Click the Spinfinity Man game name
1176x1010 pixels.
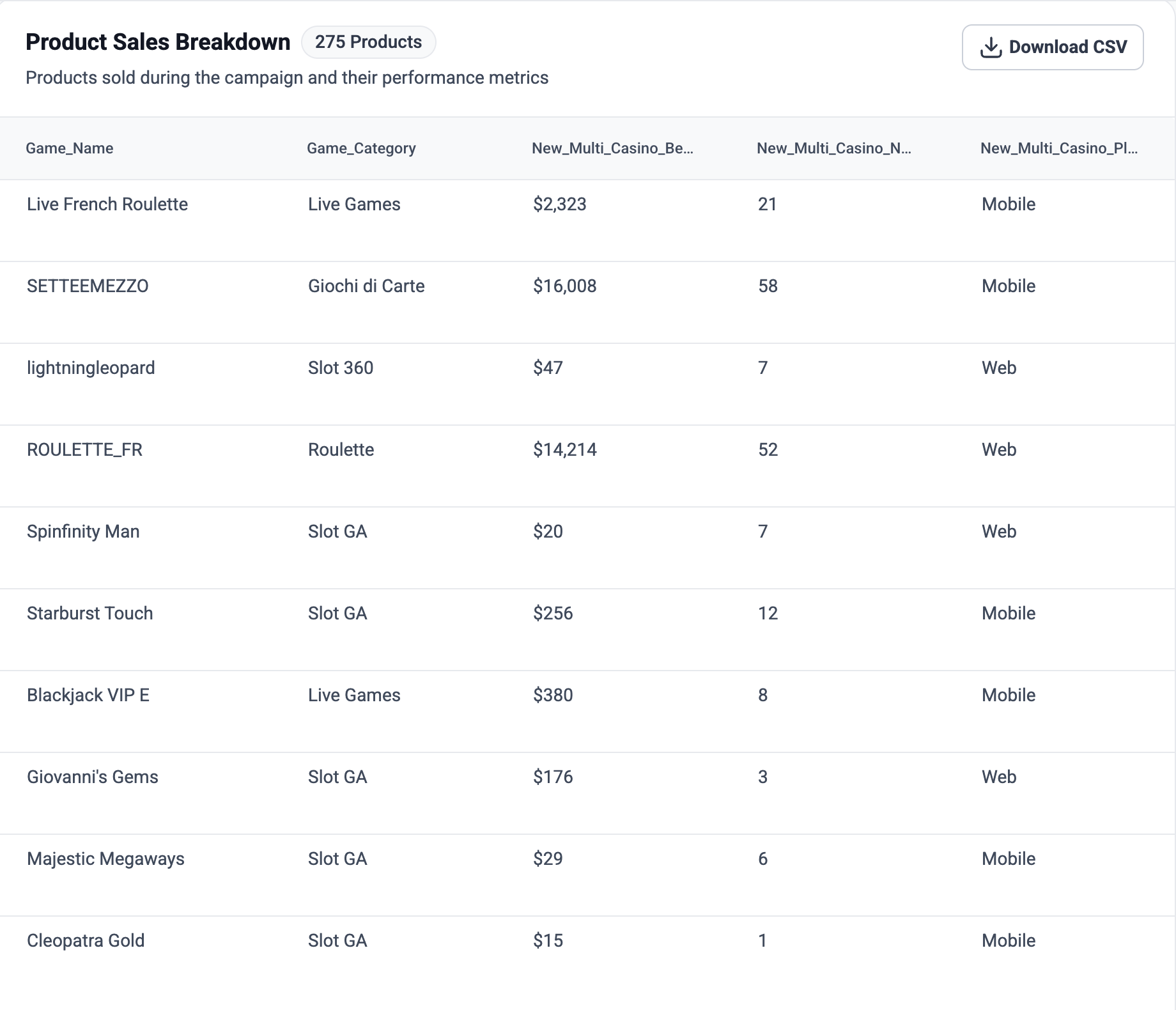click(83, 532)
